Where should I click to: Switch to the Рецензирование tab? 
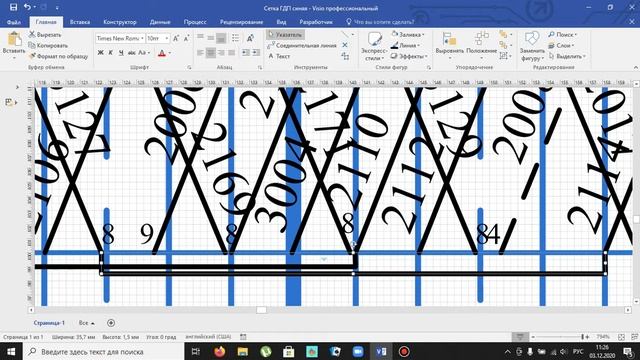click(x=241, y=22)
